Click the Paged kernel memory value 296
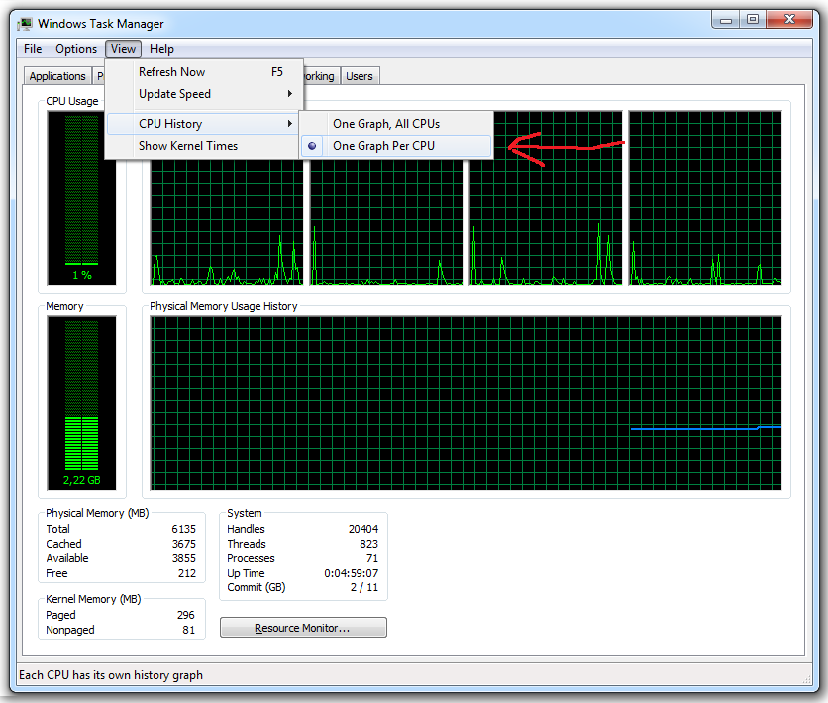Image resolution: width=828 pixels, height=703 pixels. pyautogui.click(x=185, y=615)
